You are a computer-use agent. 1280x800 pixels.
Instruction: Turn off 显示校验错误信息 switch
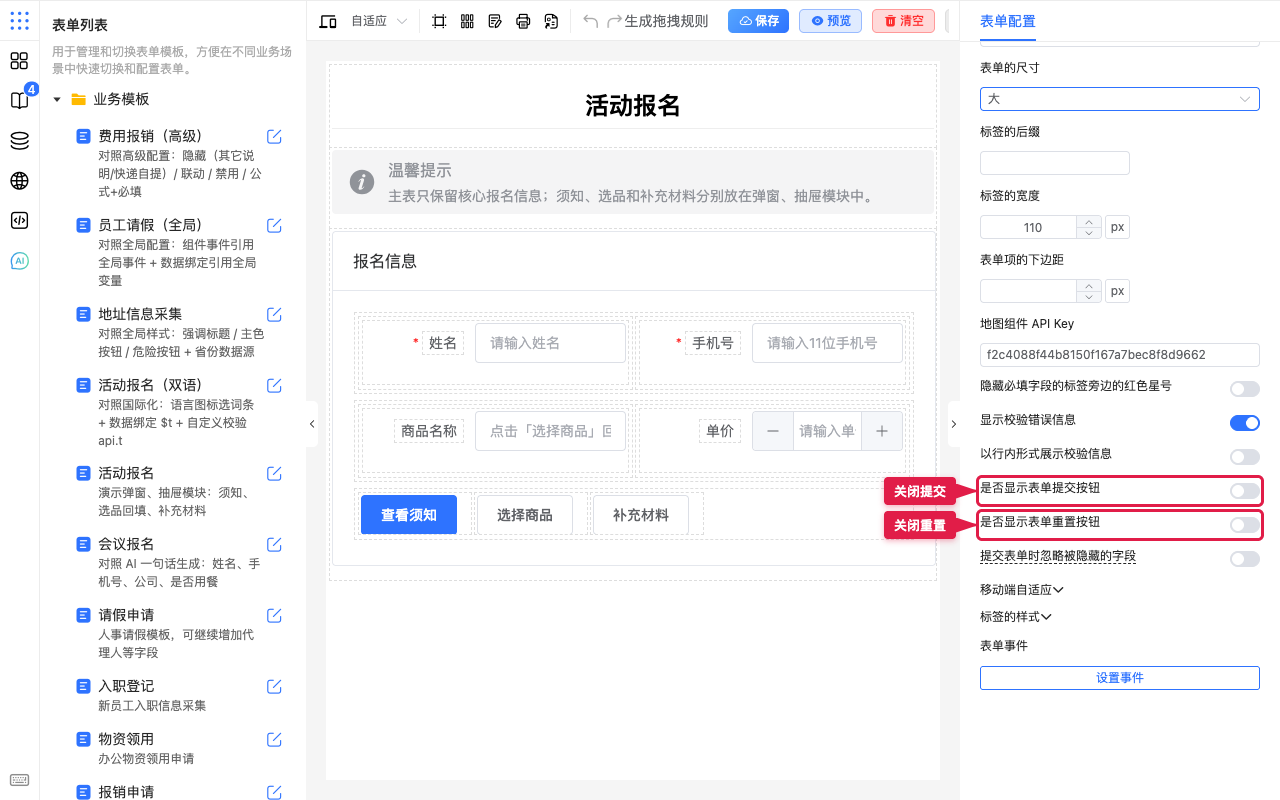tap(1245, 423)
